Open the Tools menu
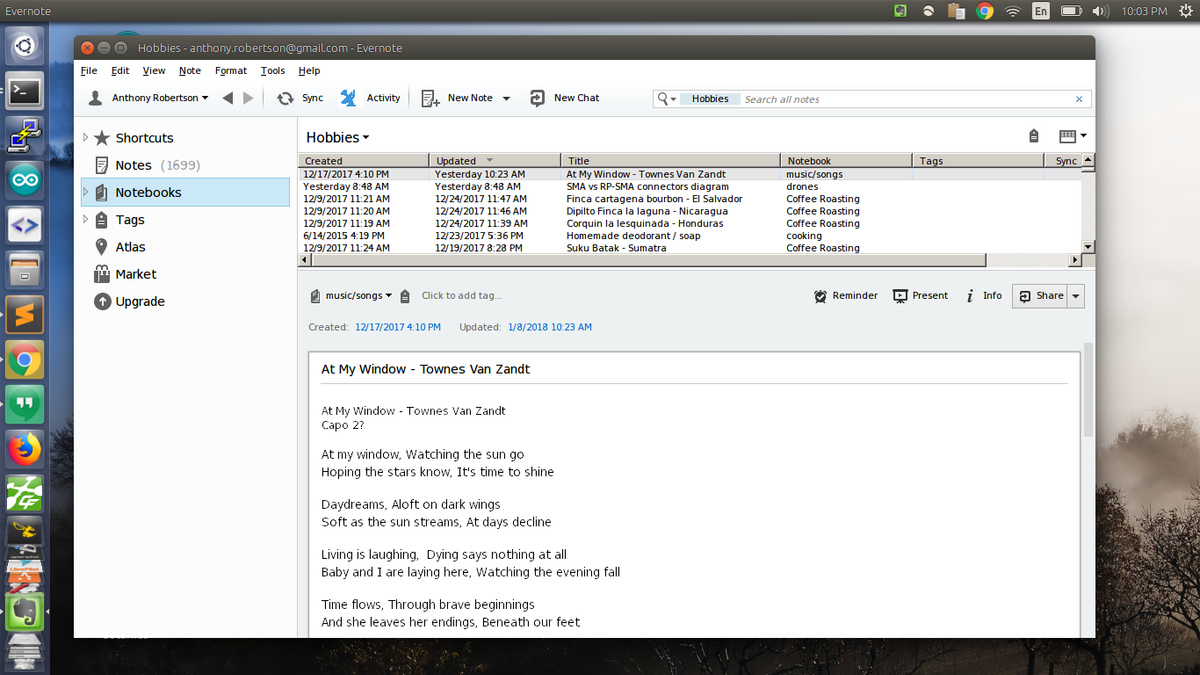This screenshot has height=675, width=1200. 272,70
